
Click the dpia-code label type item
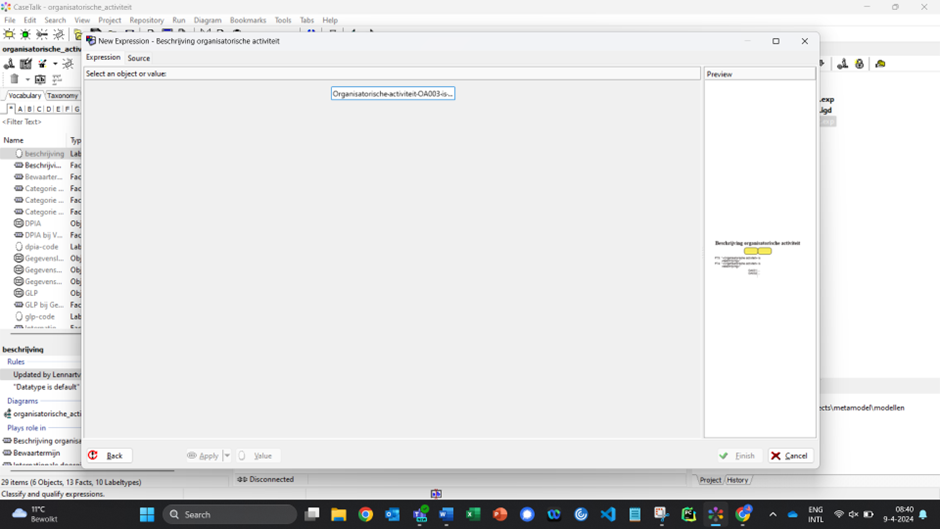(41, 247)
